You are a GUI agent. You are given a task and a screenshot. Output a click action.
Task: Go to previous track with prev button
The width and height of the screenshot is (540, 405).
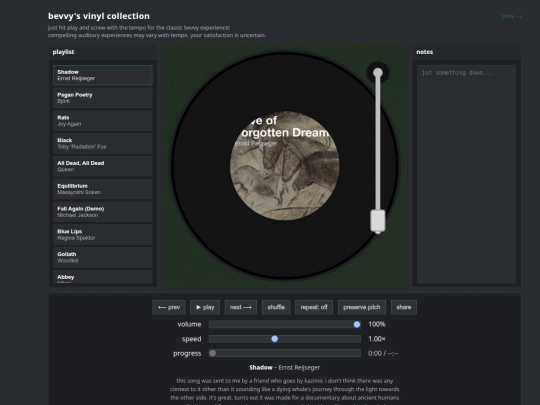point(169,307)
